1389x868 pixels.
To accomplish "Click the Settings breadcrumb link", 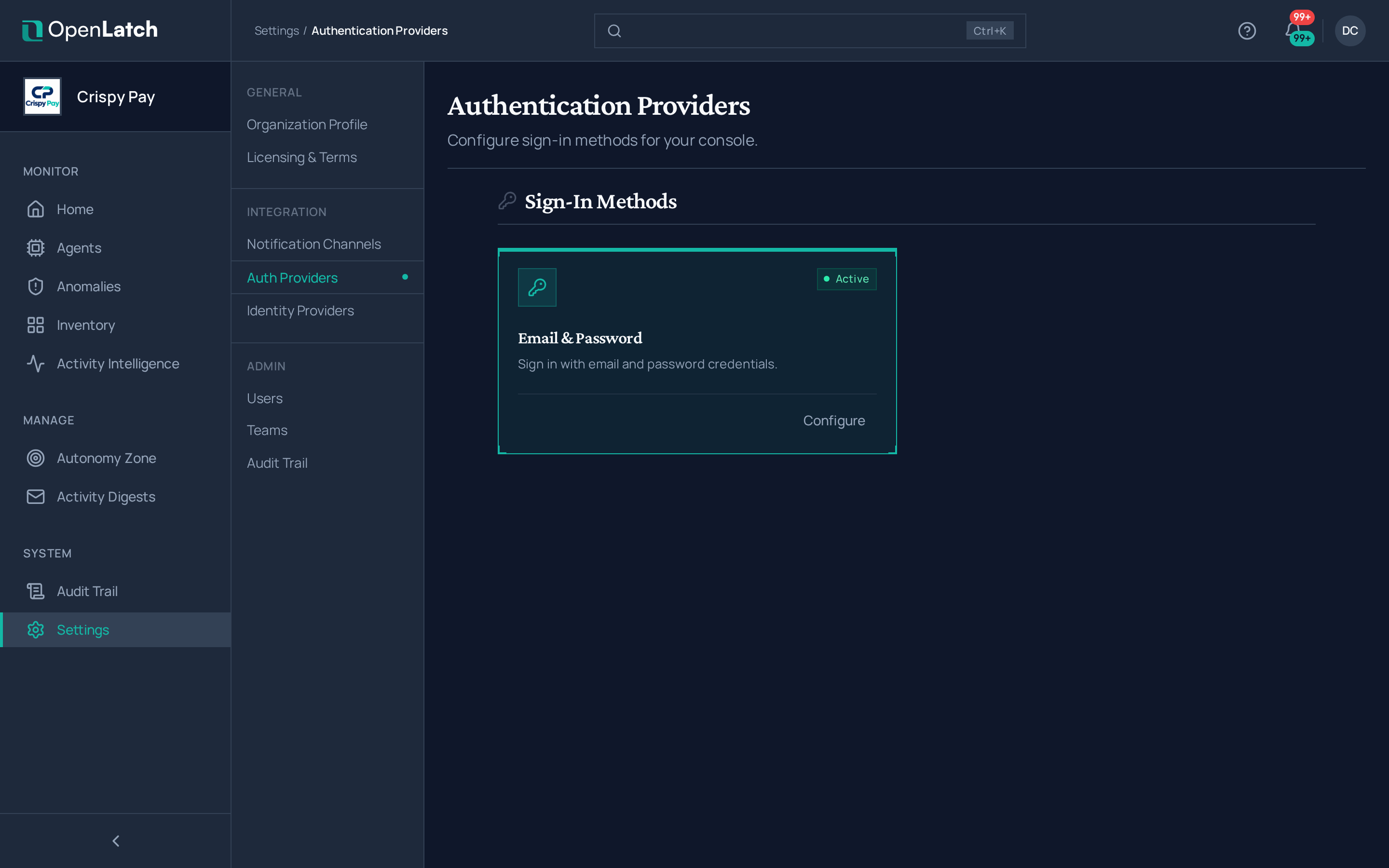I will [277, 31].
